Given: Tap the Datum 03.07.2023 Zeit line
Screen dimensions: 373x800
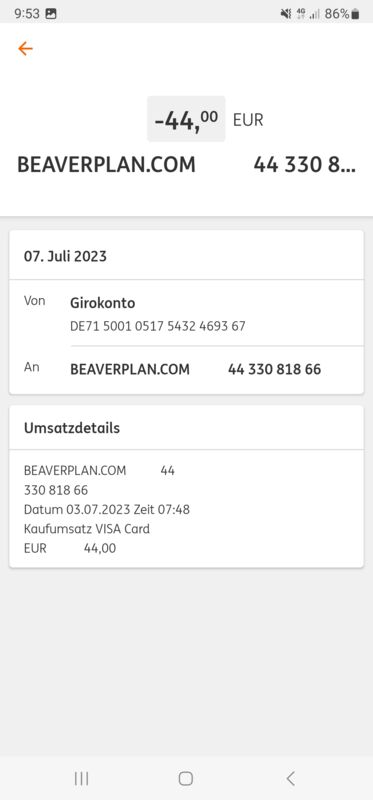Looking at the screenshot, I should [x=107, y=509].
